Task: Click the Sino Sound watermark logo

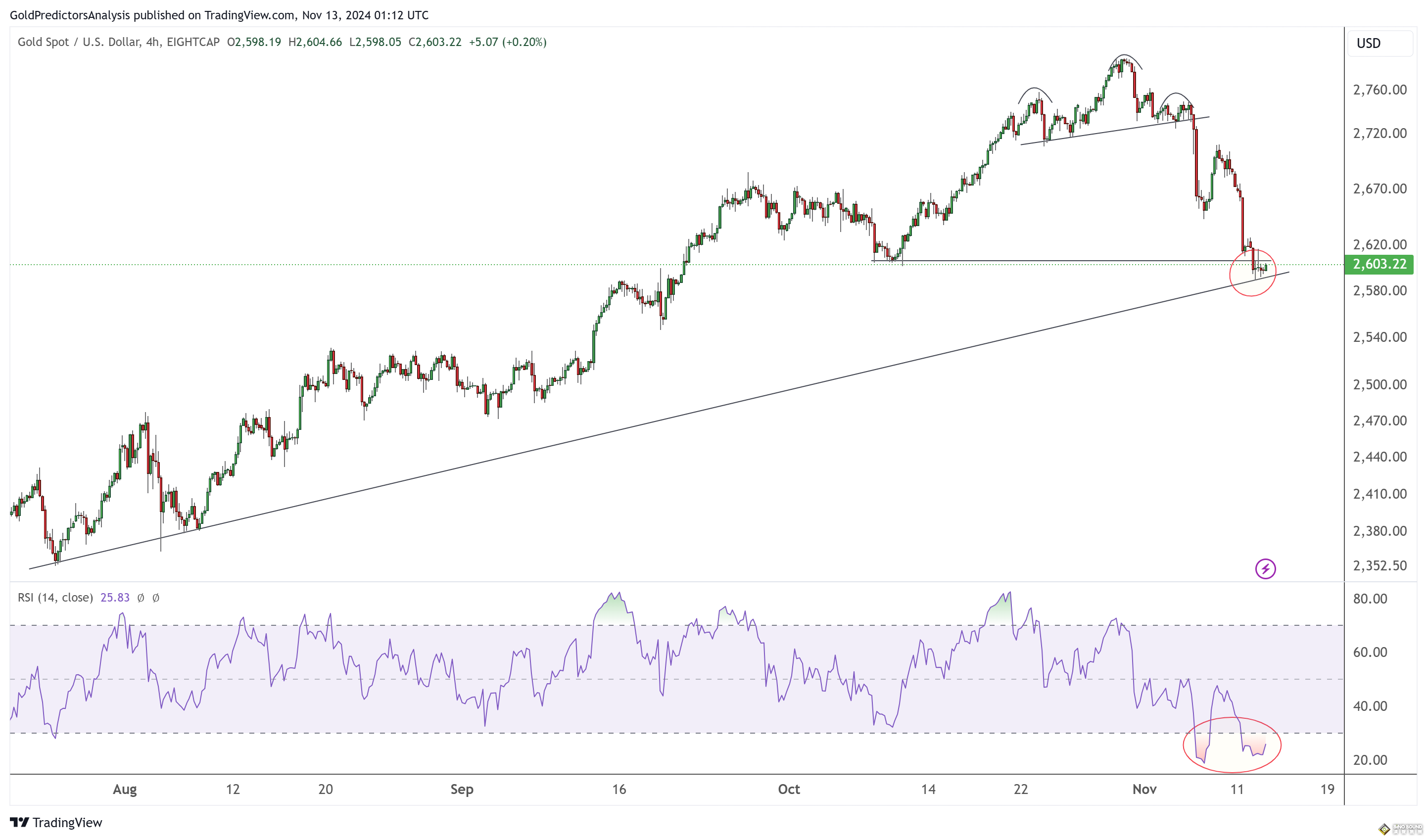Action: point(1400,829)
